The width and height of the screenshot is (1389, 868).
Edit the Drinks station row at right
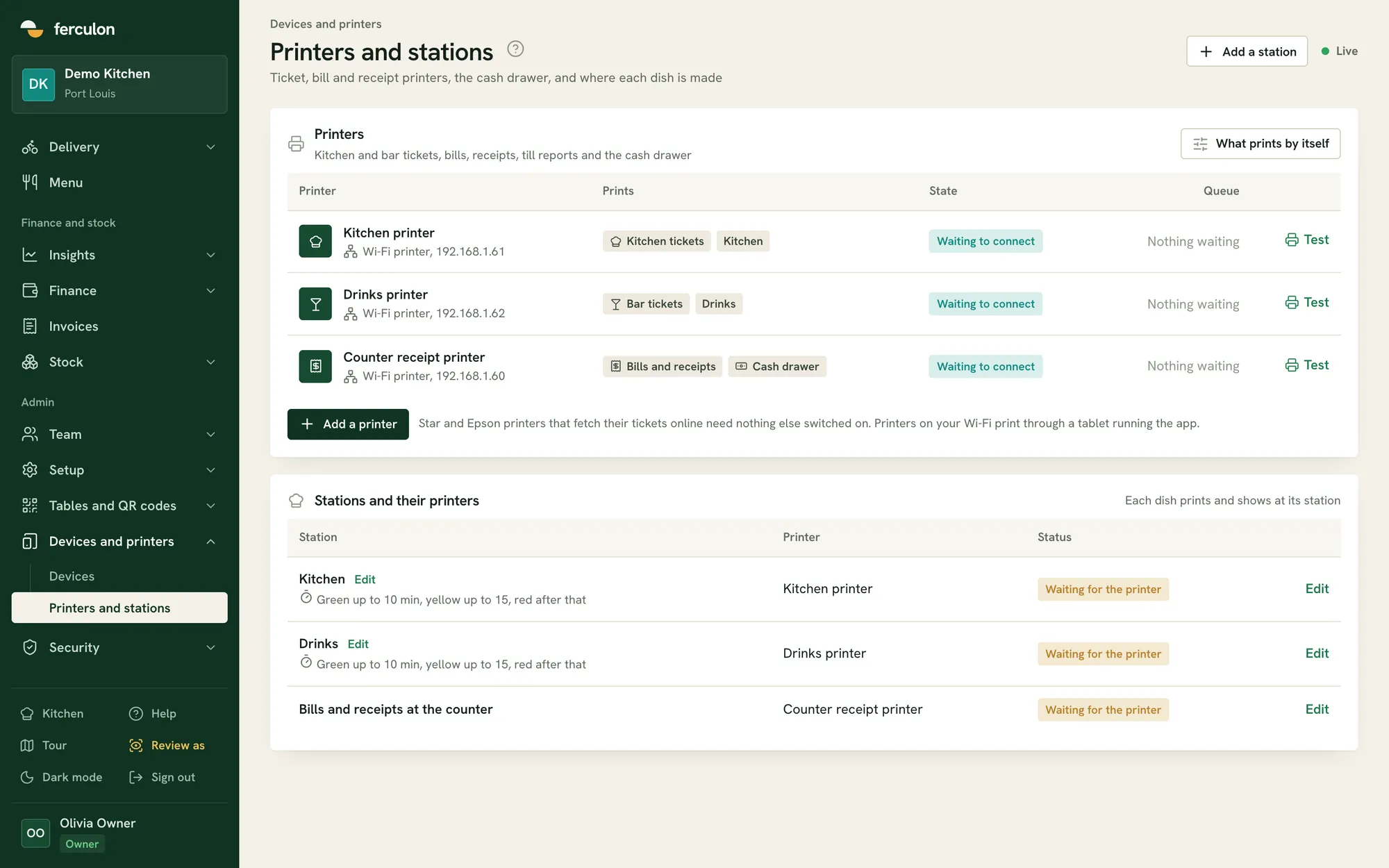click(1317, 653)
